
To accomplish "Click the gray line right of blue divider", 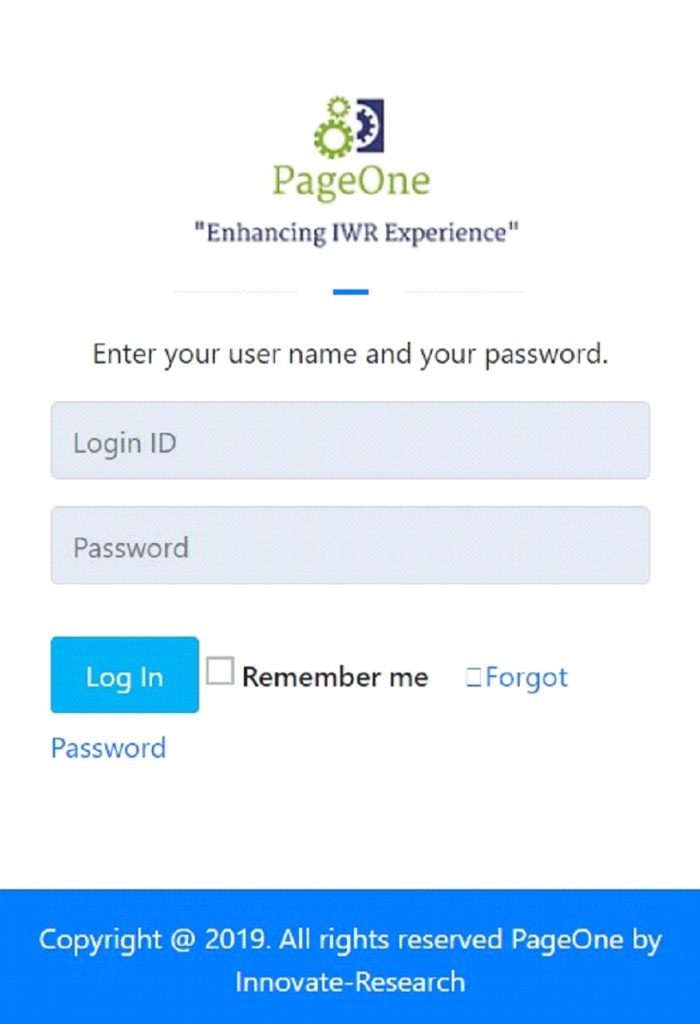I will coord(465,292).
